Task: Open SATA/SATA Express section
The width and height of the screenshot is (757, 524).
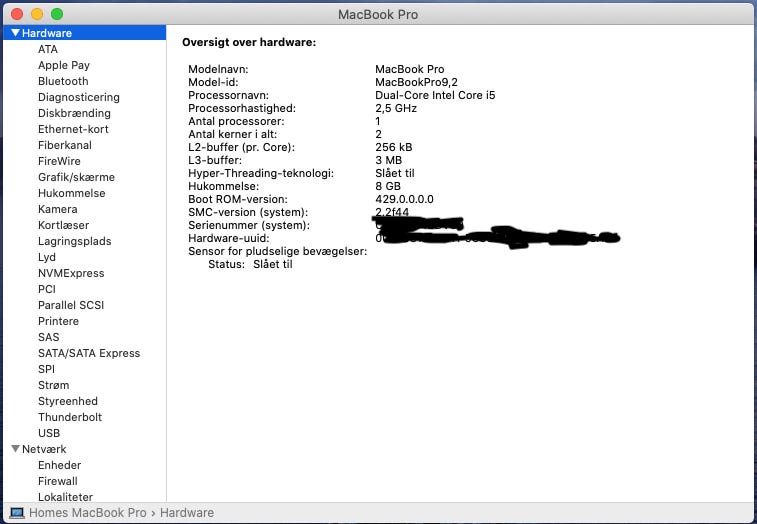Action: tap(89, 353)
